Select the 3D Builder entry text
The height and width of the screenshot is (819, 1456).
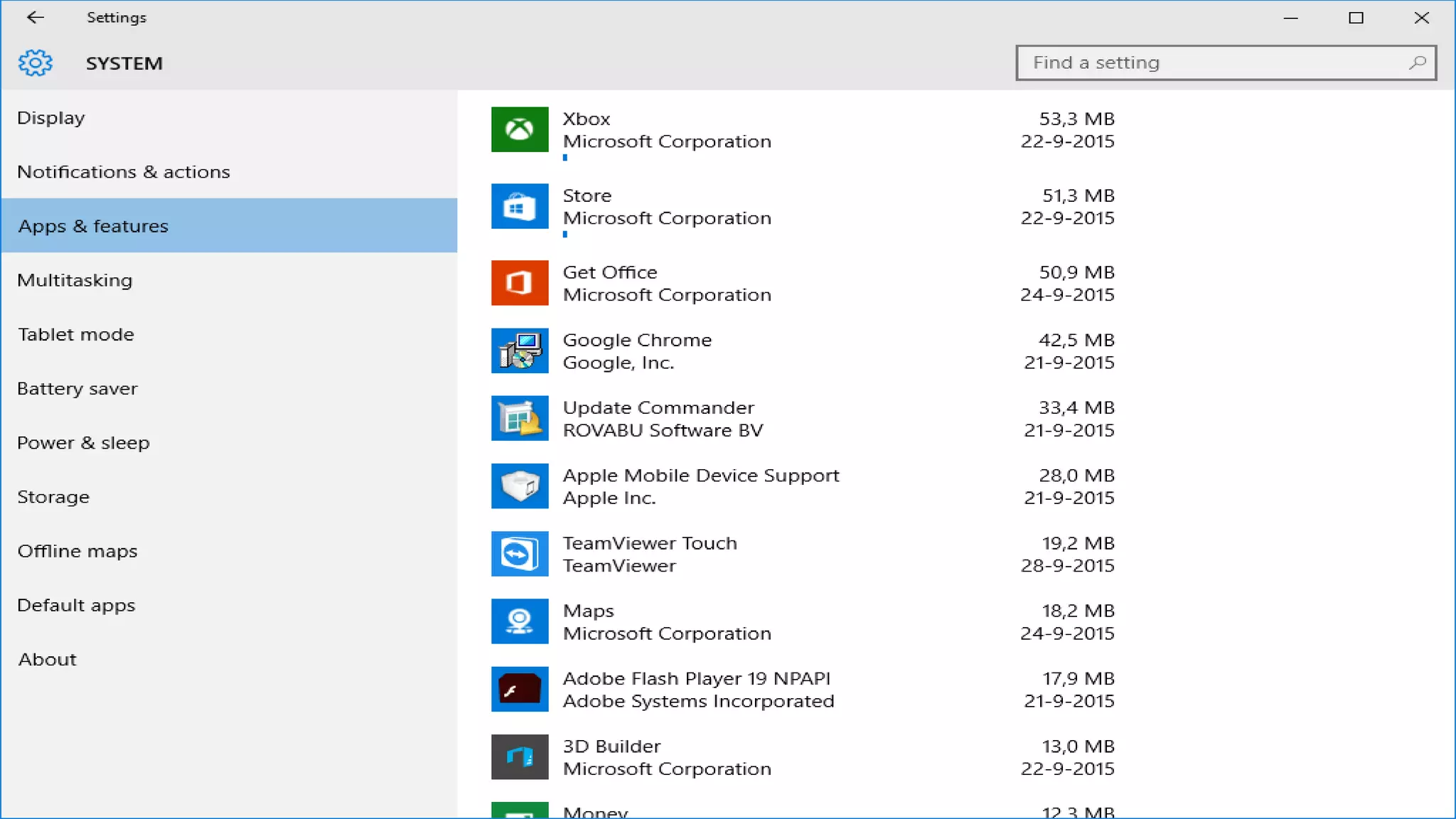(612, 746)
